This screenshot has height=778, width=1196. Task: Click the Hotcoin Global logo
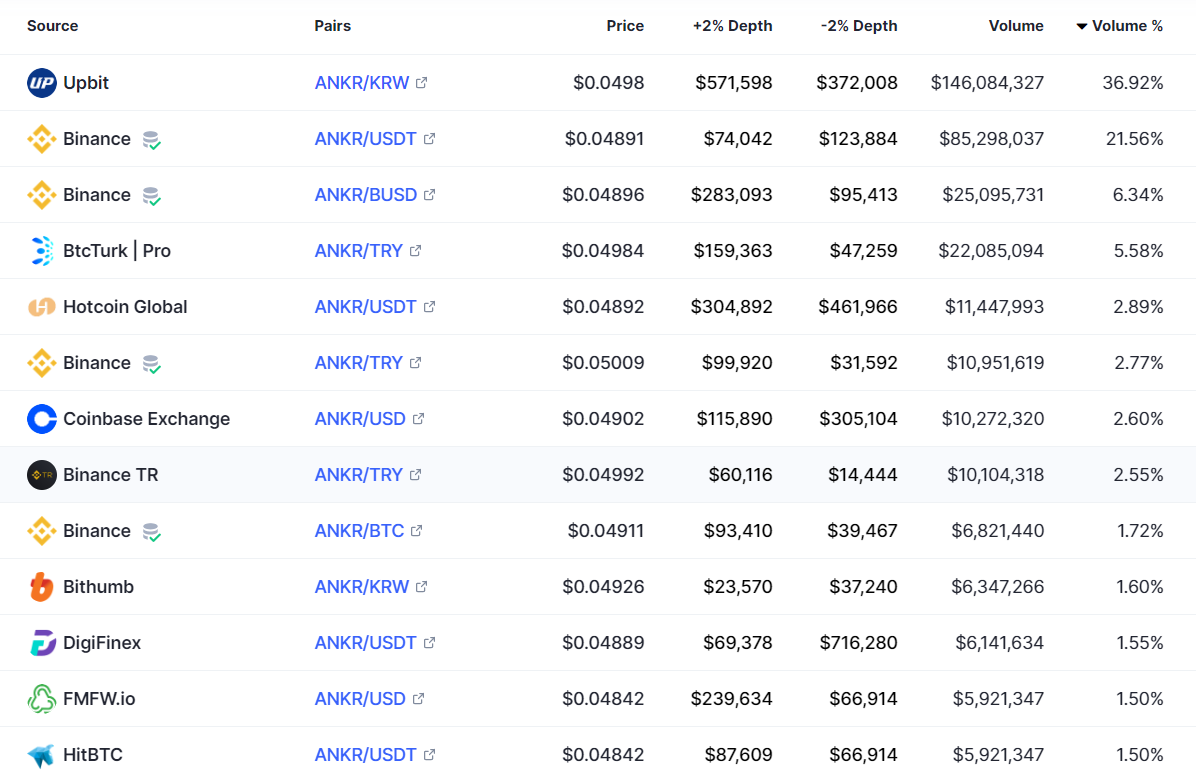pos(41,307)
